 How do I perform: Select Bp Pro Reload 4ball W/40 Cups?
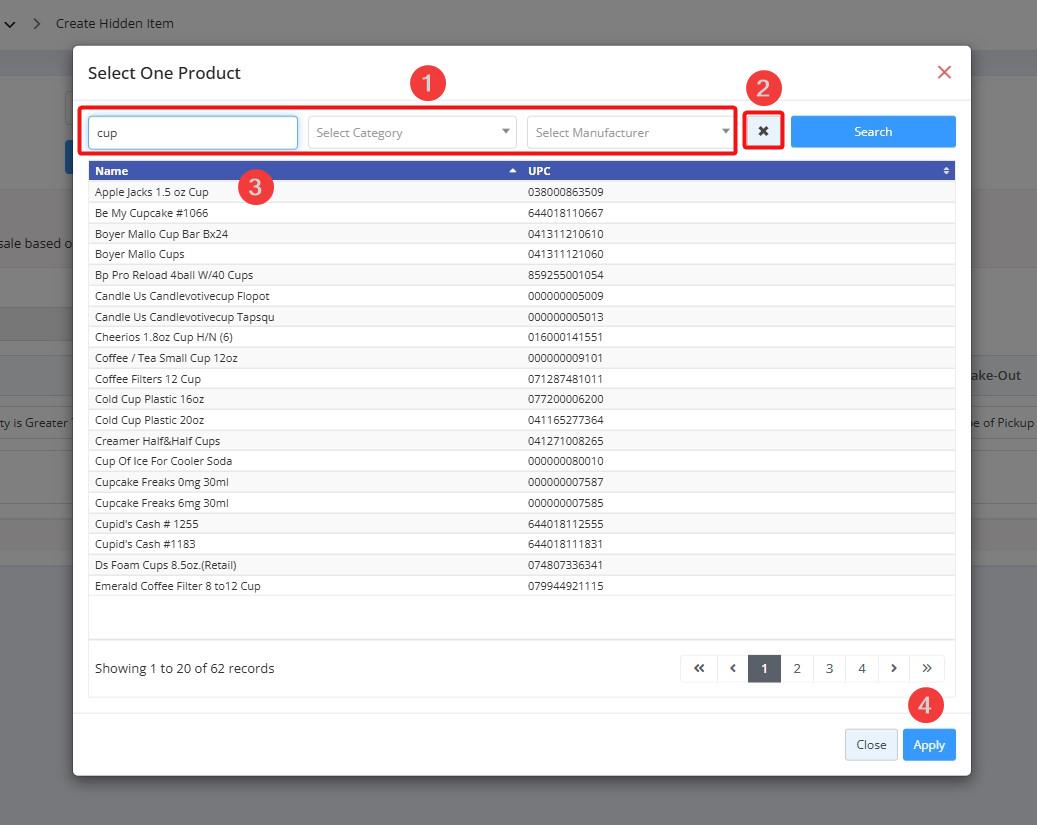[522, 275]
